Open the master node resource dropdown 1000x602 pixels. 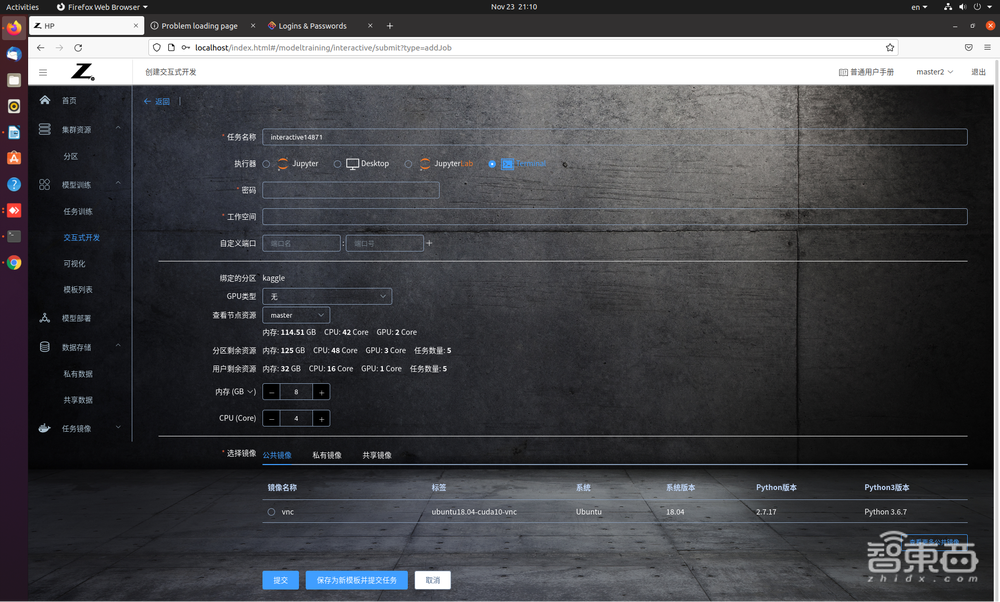pyautogui.click(x=295, y=315)
